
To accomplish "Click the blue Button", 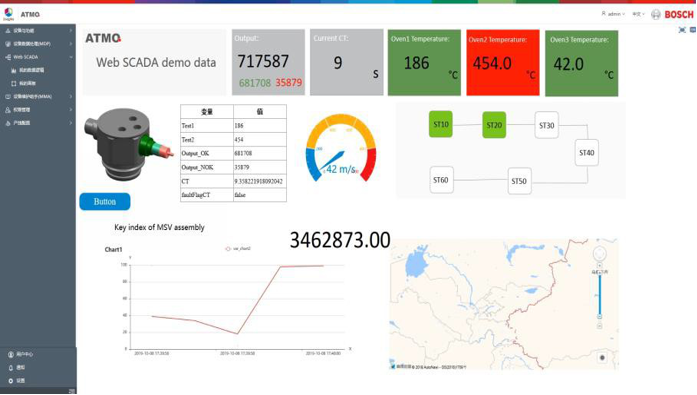I will (105, 201).
